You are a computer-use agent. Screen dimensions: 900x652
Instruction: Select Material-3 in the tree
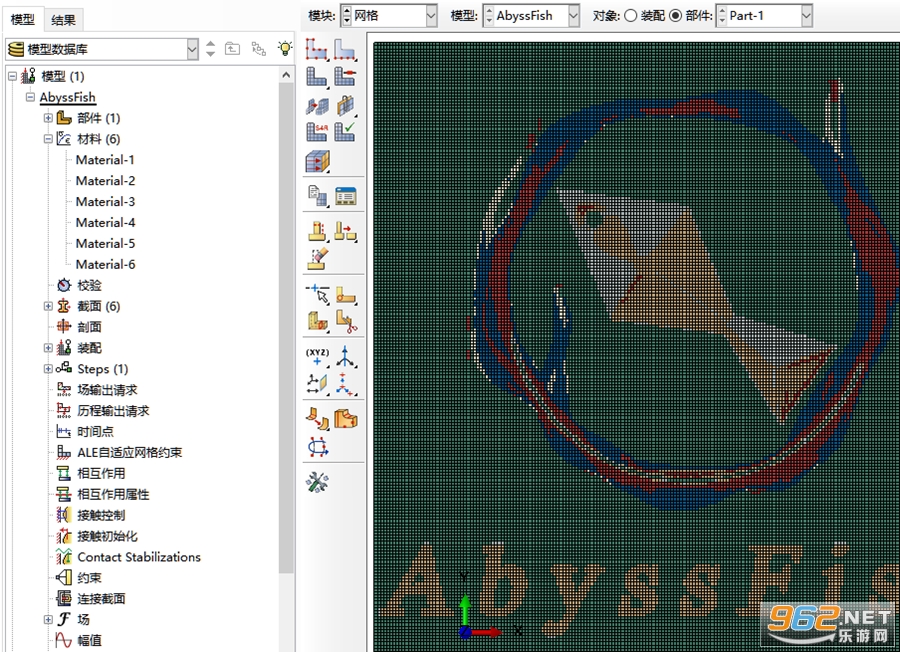coord(105,201)
